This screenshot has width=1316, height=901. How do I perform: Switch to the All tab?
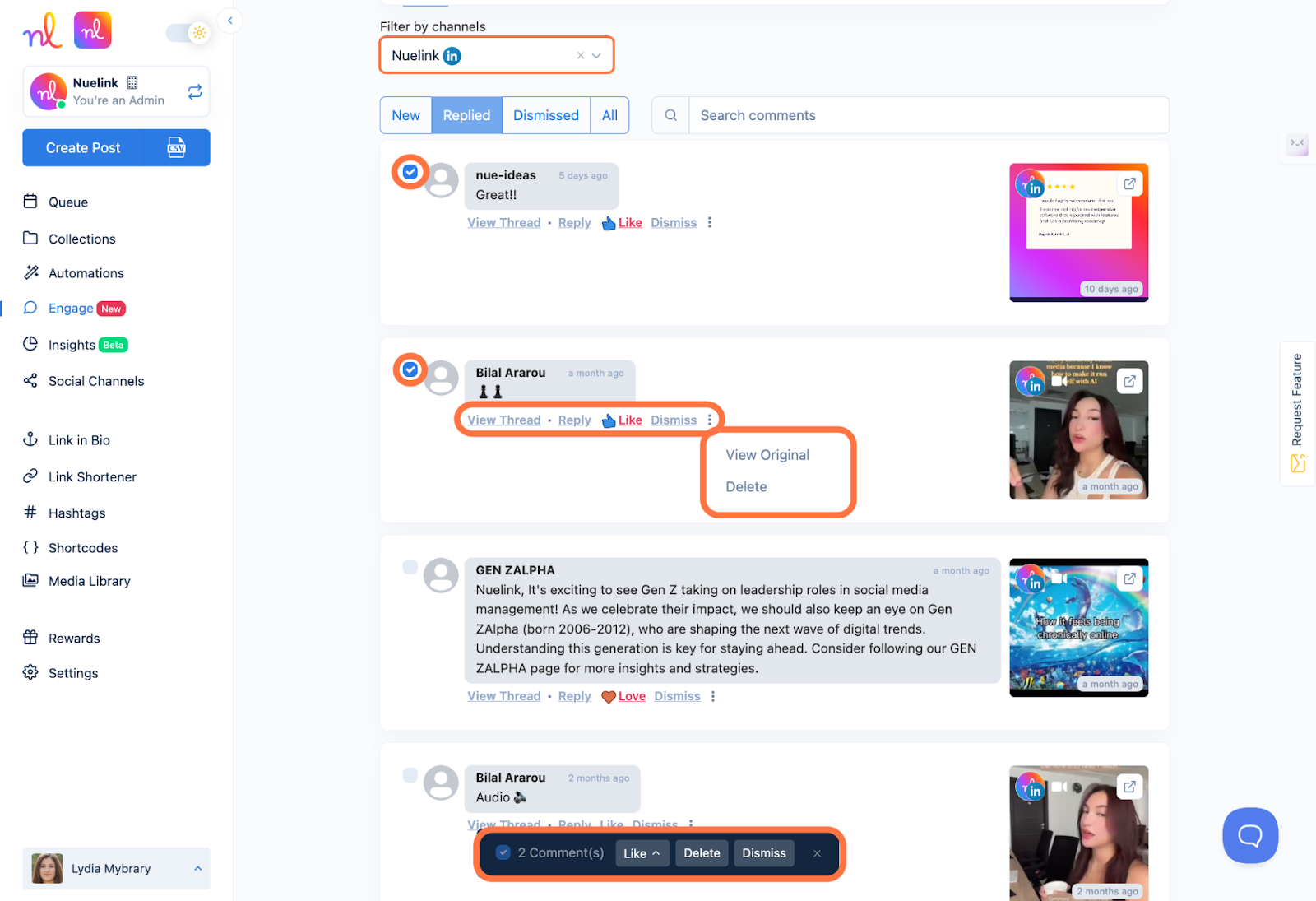point(609,115)
